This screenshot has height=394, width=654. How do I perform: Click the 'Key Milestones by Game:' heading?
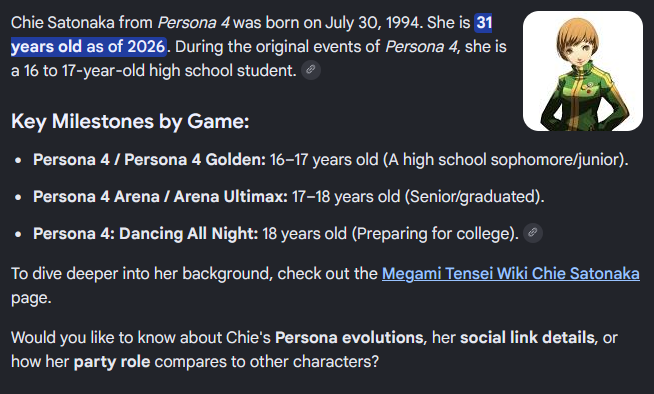tap(130, 122)
